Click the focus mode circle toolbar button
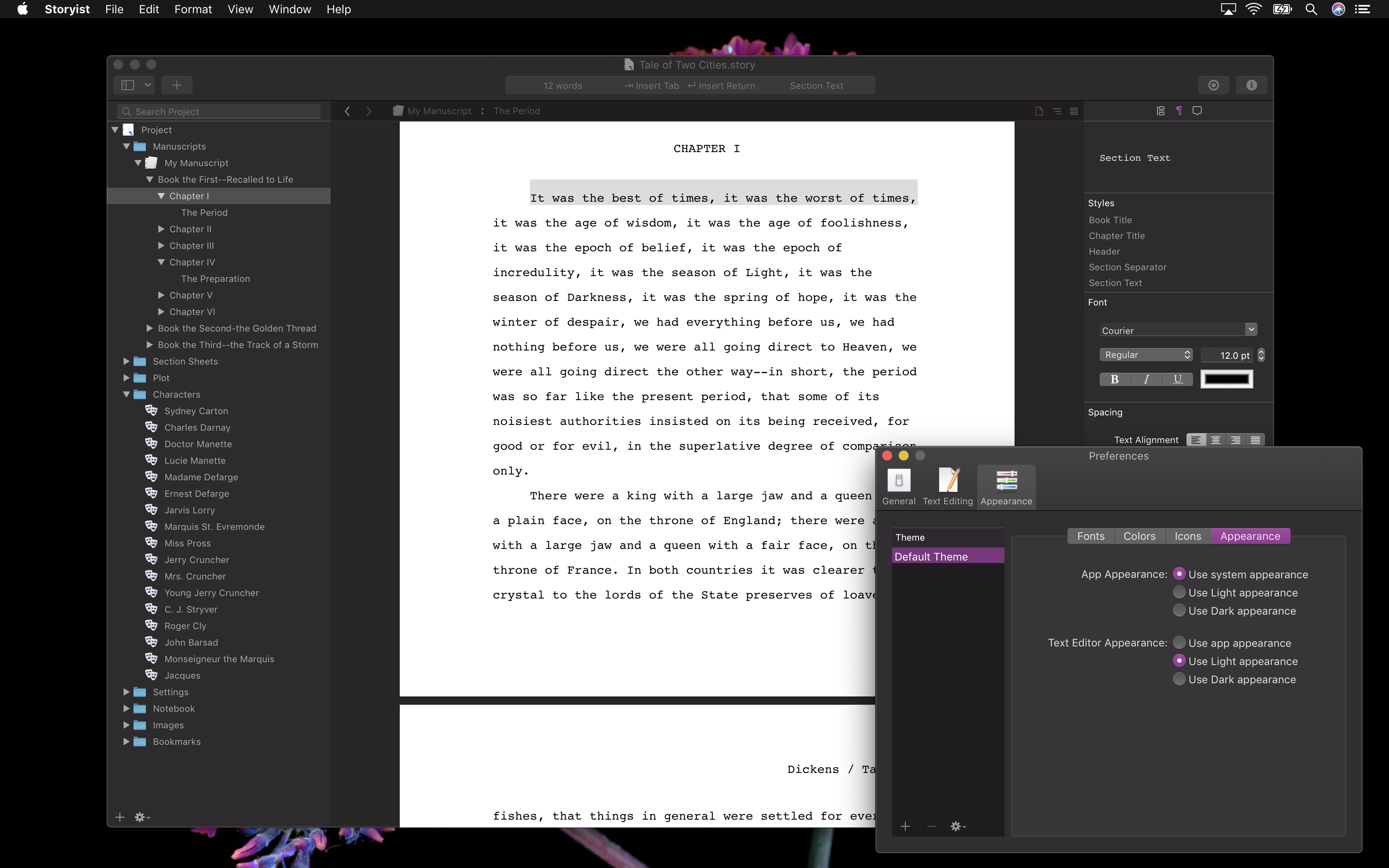 (x=1213, y=85)
